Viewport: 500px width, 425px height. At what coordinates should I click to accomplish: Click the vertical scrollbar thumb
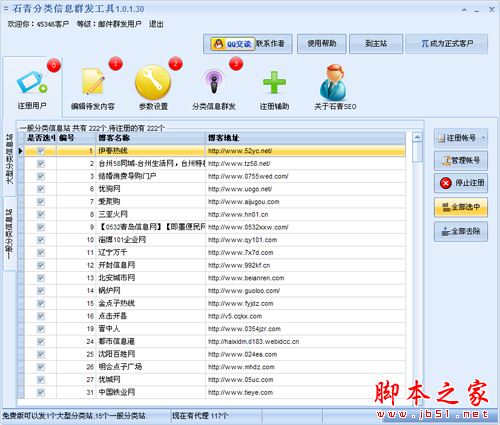[417, 152]
